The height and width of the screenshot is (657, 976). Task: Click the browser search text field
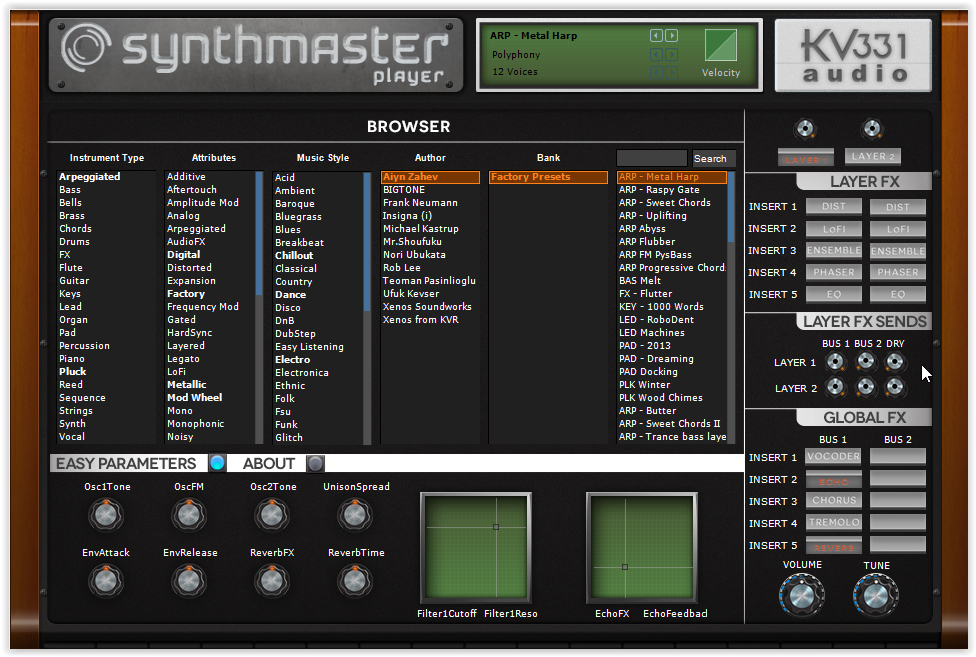tap(652, 158)
